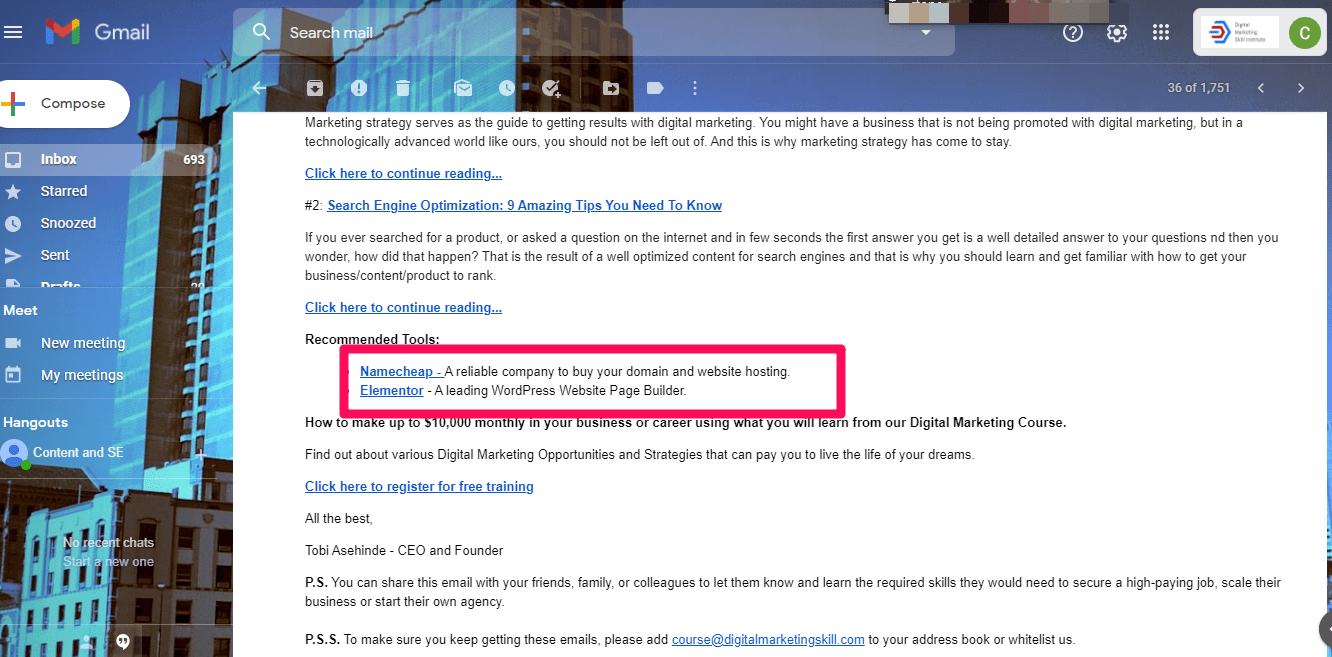
Task: Open the Move to folder icon
Action: (x=611, y=88)
